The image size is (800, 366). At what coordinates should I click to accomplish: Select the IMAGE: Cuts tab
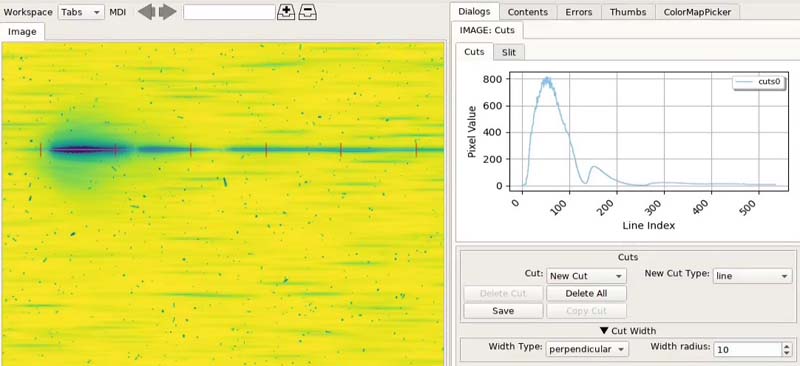pos(487,30)
